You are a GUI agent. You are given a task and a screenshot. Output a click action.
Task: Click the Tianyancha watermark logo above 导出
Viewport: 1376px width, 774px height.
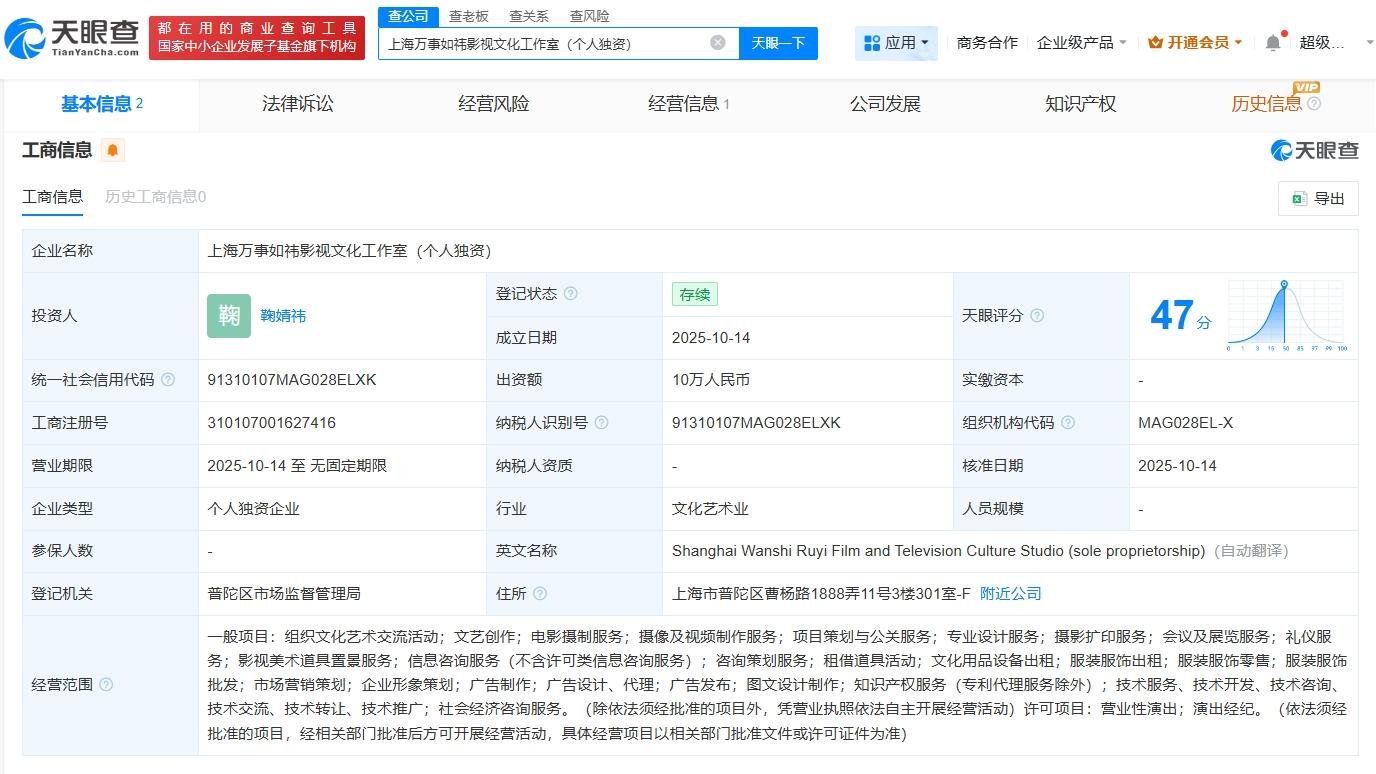[1281, 150]
